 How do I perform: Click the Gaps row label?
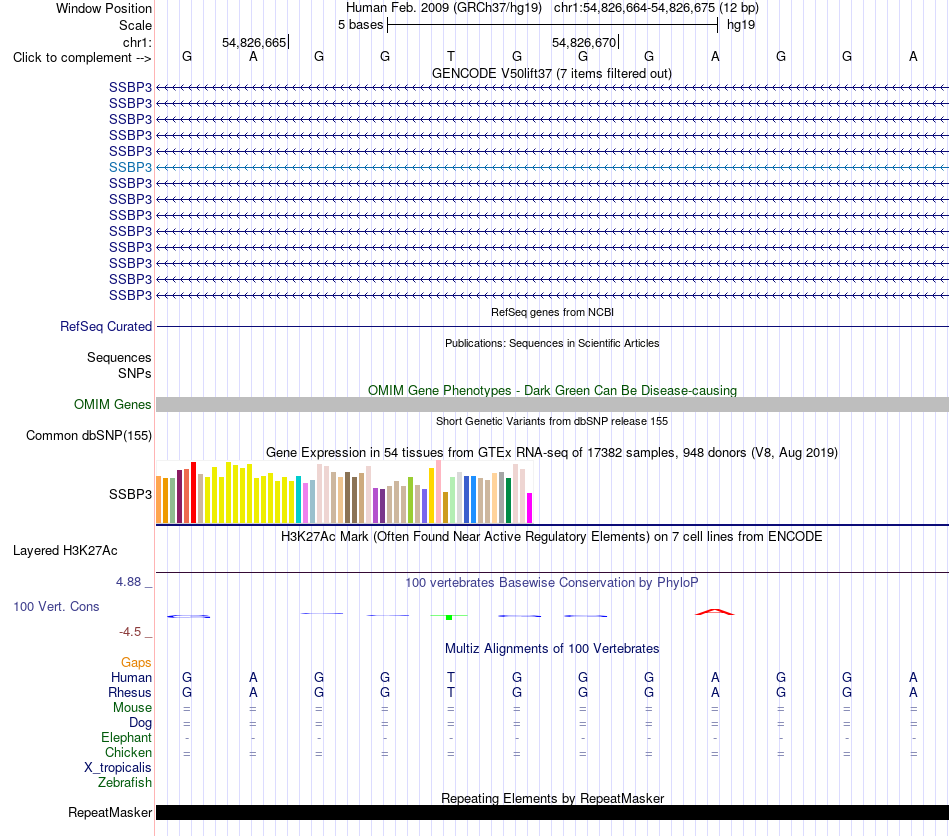[136, 663]
